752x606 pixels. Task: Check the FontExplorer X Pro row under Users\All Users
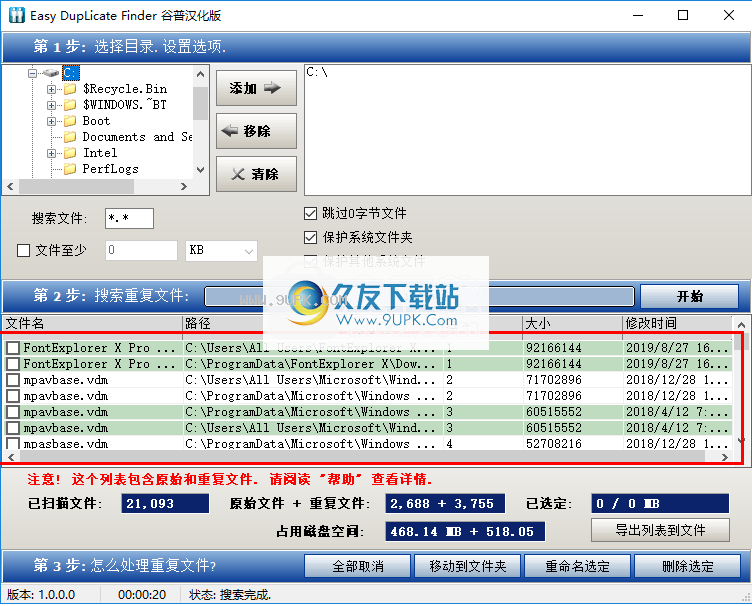(x=13, y=348)
